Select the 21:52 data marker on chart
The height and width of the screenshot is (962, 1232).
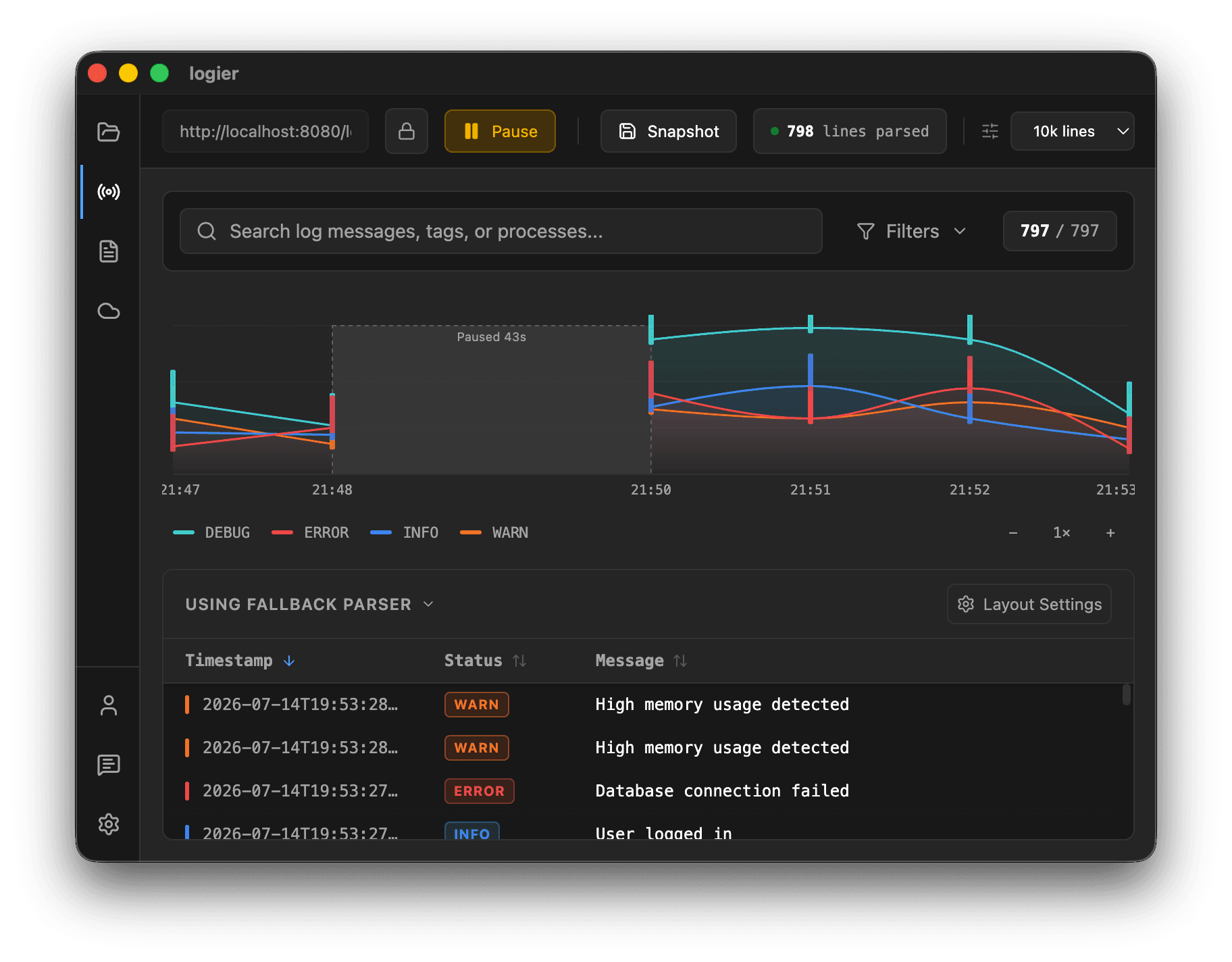(x=970, y=369)
